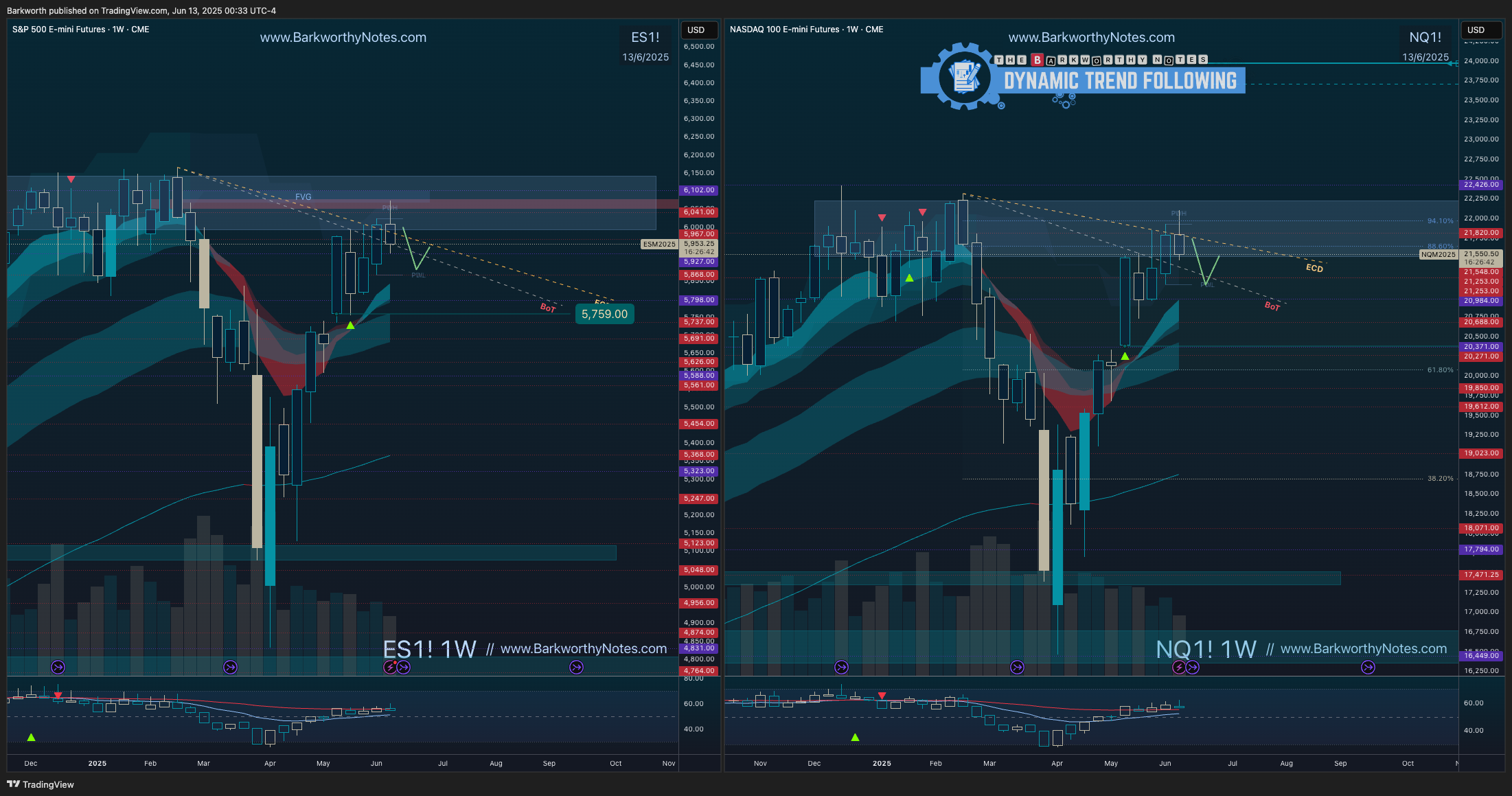Viewport: 1512px width, 796px height.
Task: Click the 4,956.00 red price level tag
Action: pos(699,603)
